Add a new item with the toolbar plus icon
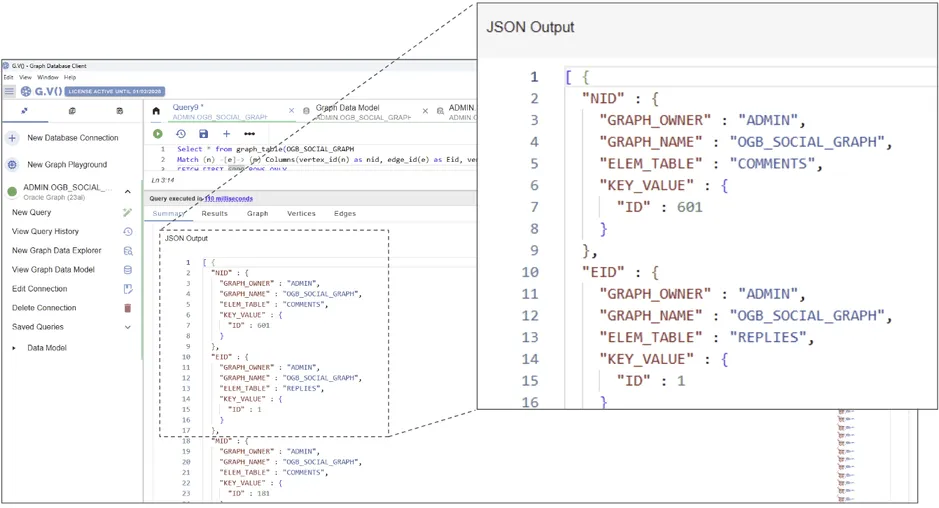The height and width of the screenshot is (508, 939). coord(226,134)
